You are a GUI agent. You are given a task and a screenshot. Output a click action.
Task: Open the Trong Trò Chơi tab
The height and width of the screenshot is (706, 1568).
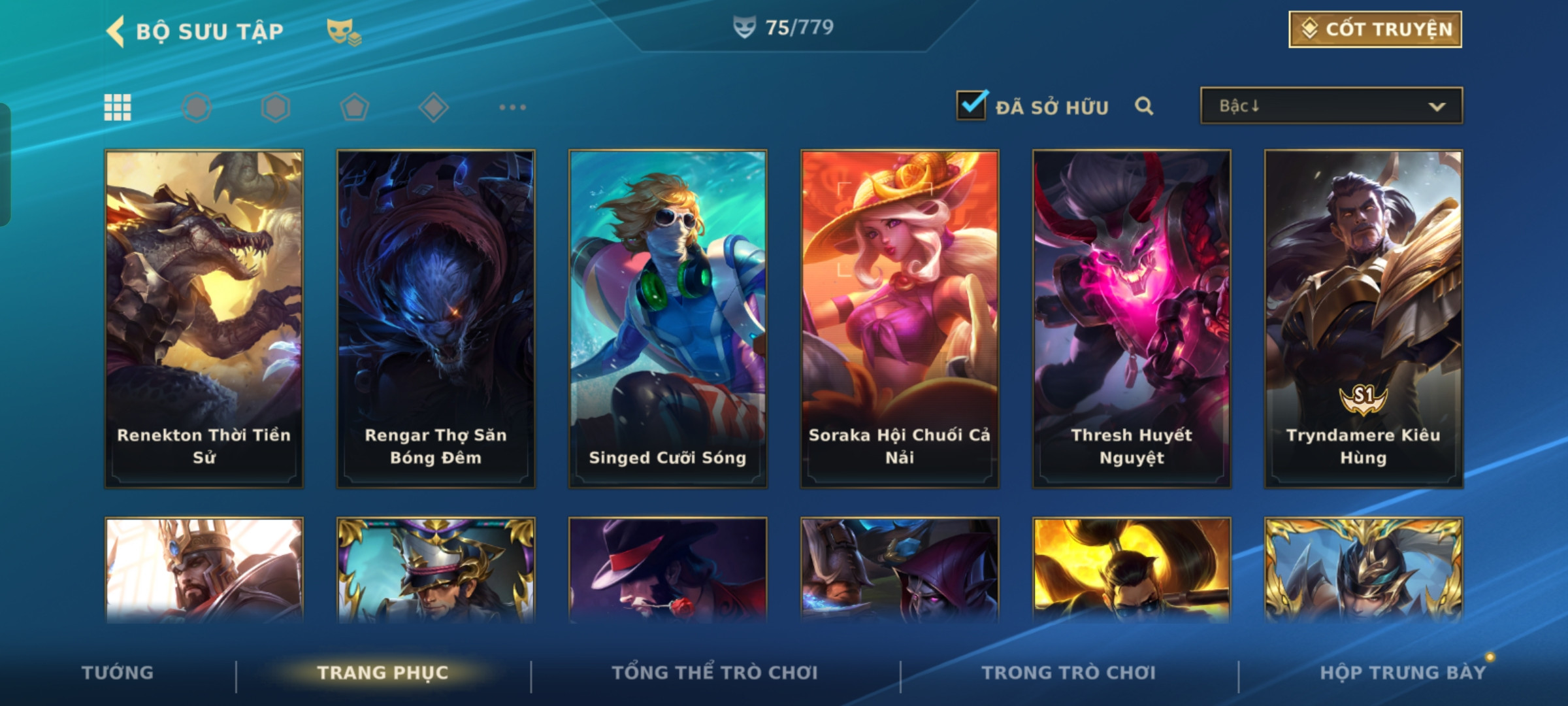tap(1069, 673)
